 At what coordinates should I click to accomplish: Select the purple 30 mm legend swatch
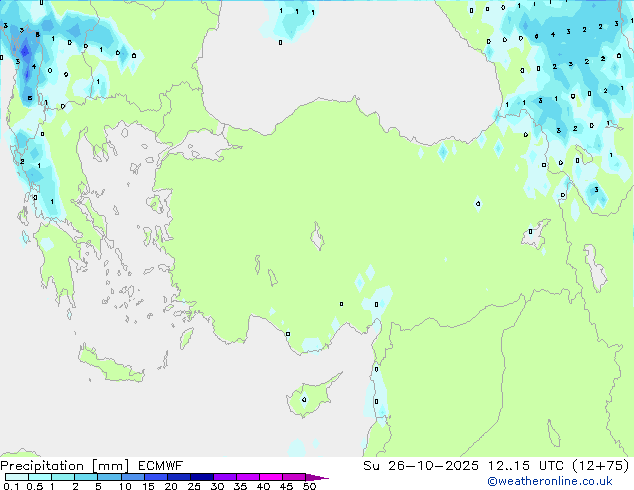coord(225,477)
